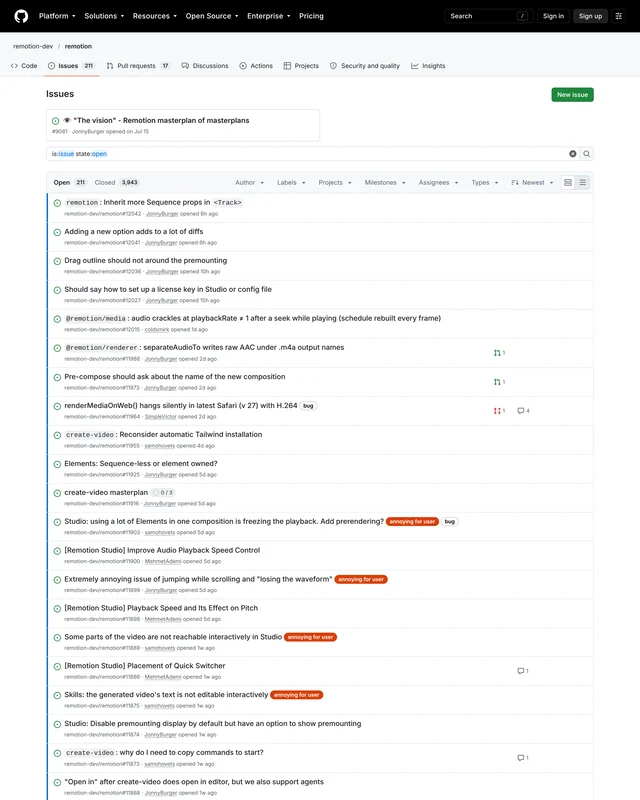This screenshot has height=800, width=640.
Task: Open comments icon on Placement of Quick Switcher issue
Action: (523, 671)
